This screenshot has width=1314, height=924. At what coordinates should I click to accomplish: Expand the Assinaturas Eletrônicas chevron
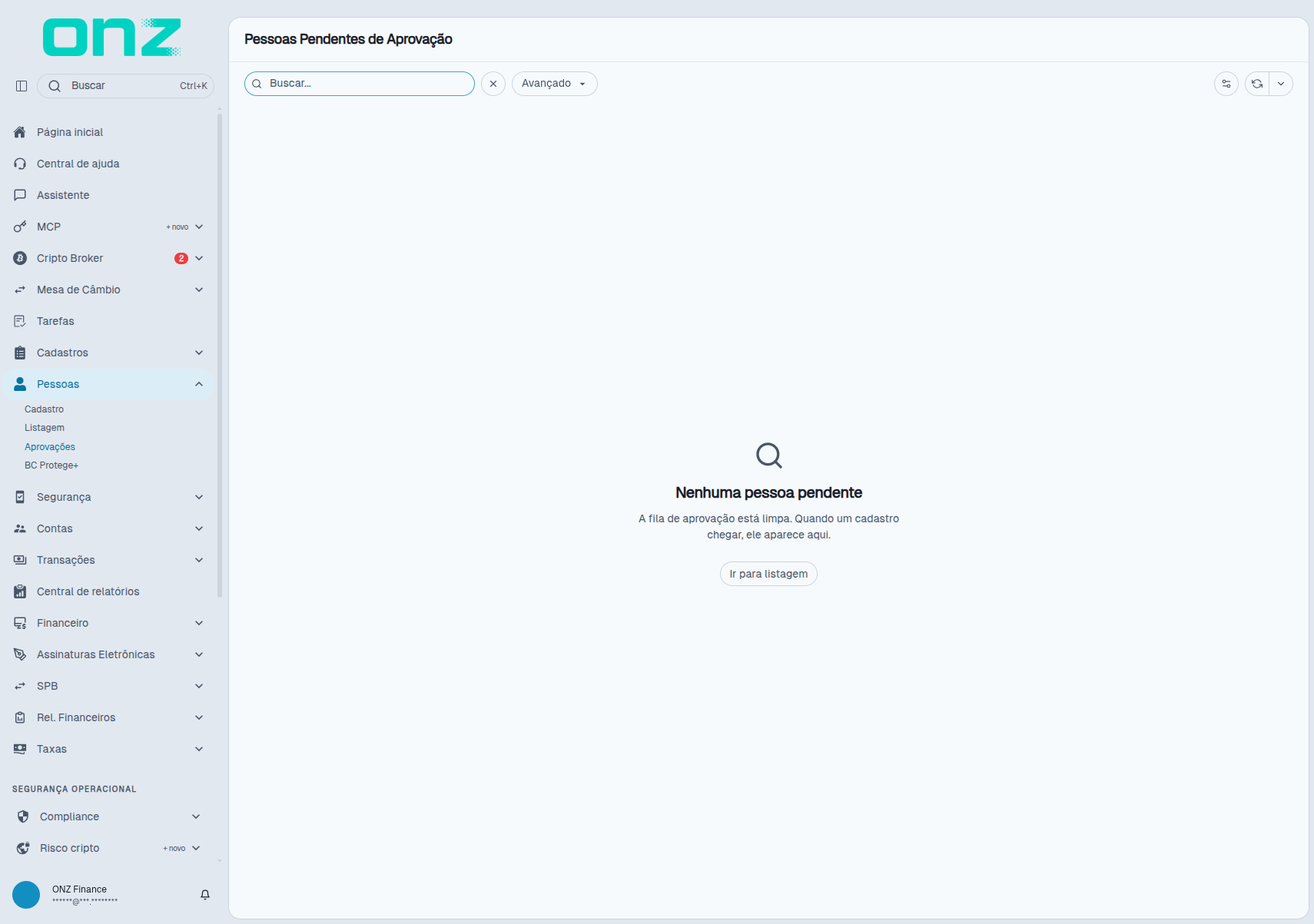199,654
